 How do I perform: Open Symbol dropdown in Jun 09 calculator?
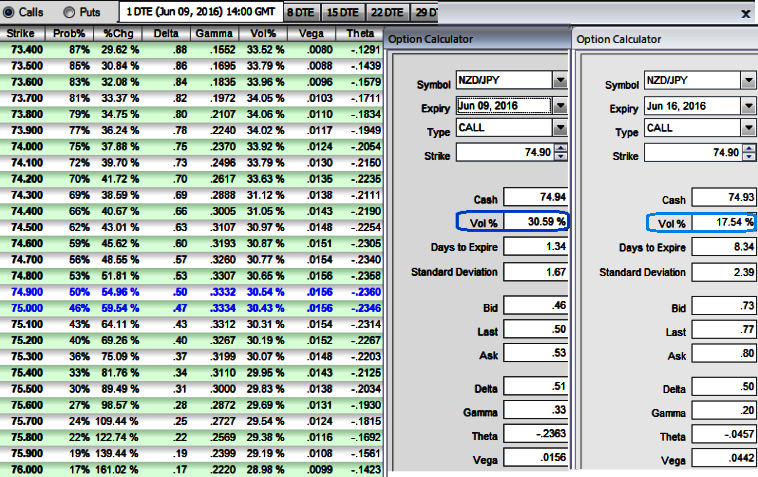coord(559,80)
